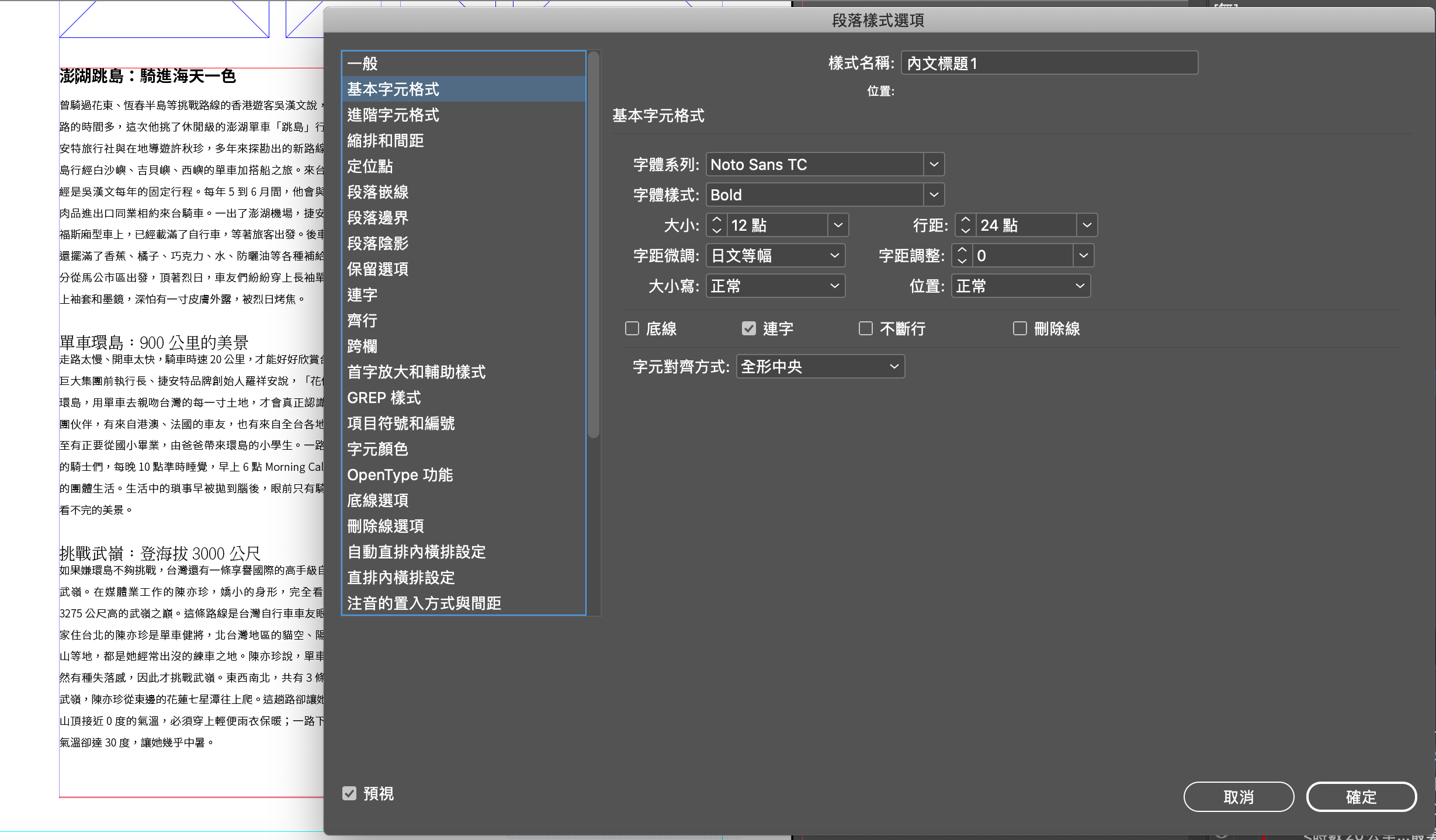Image resolution: width=1436 pixels, height=840 pixels.
Task: Open the 行距 24 點 dropdown arrow
Action: click(1087, 225)
